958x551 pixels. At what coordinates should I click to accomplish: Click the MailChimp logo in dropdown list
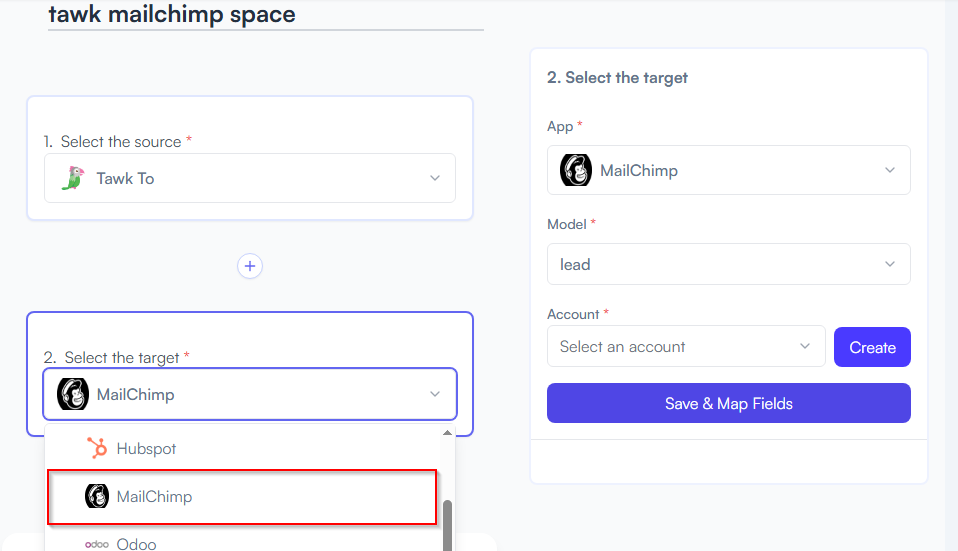97,496
